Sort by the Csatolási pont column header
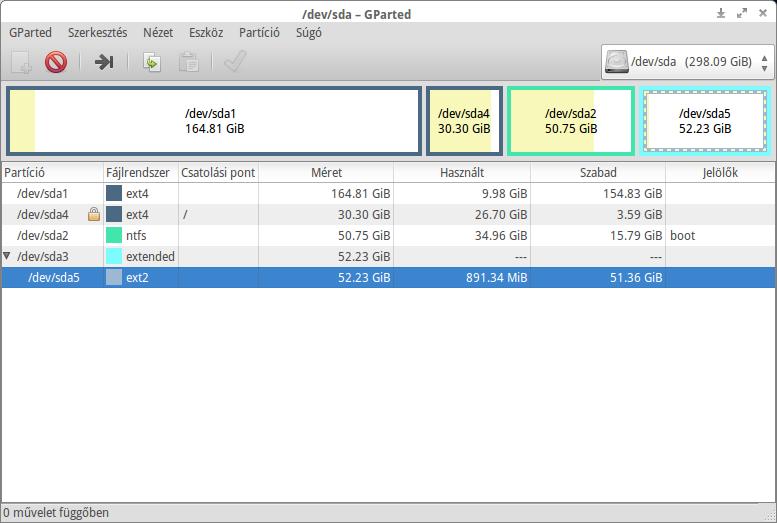This screenshot has height=523, width=777. click(x=218, y=173)
